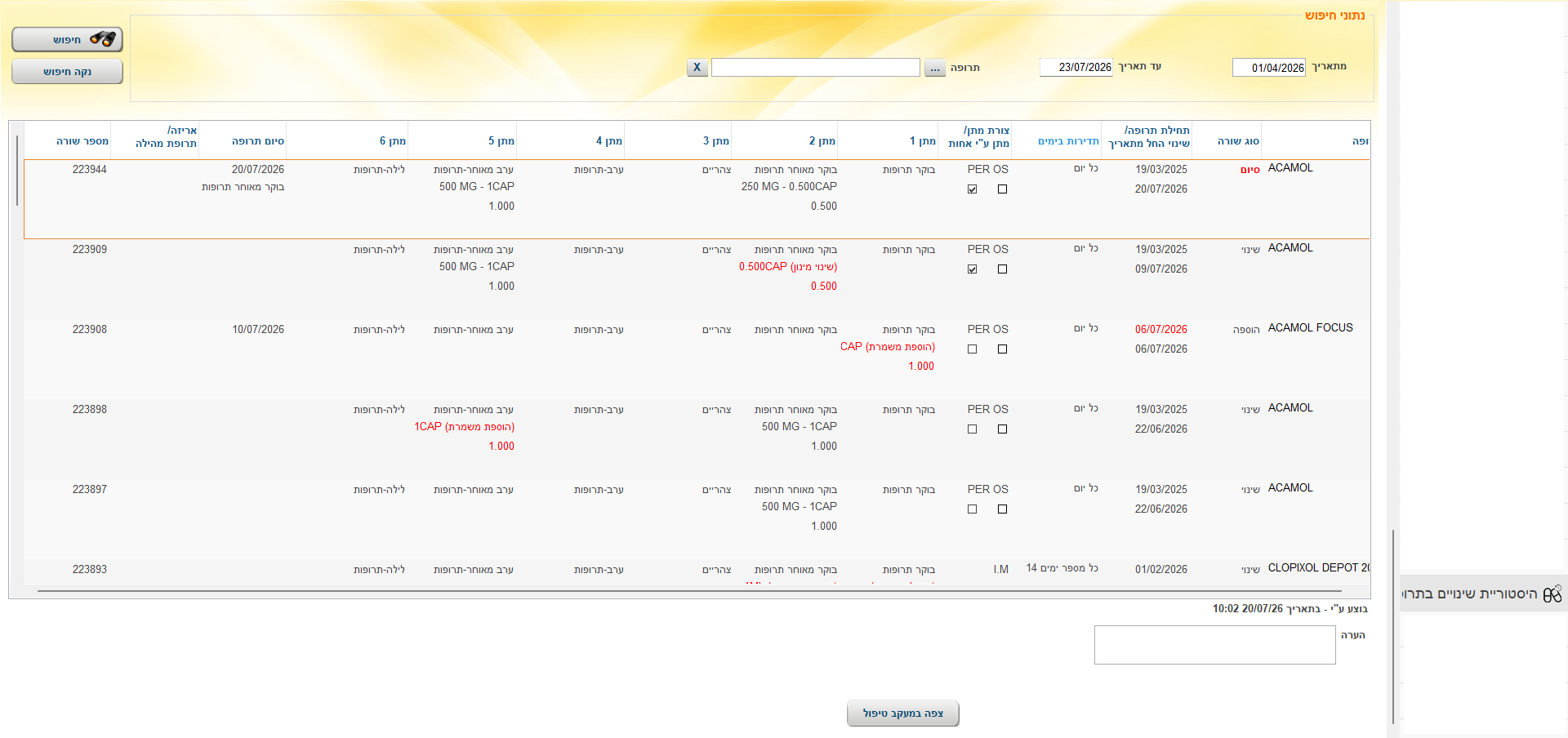Toggle right checkbox in row 223897
This screenshot has height=738, width=1568.
tap(1002, 509)
